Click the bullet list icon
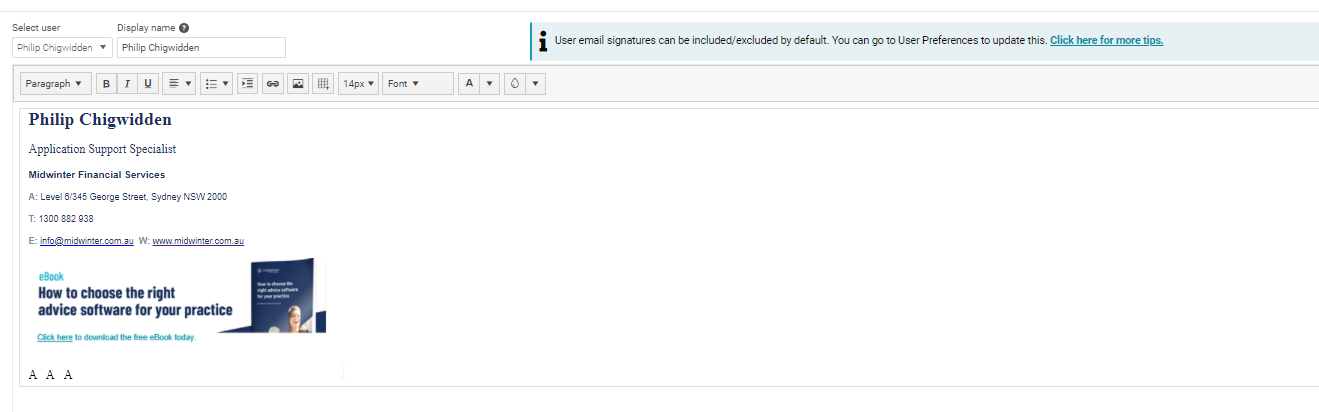This screenshot has height=412, width=1319. (211, 84)
